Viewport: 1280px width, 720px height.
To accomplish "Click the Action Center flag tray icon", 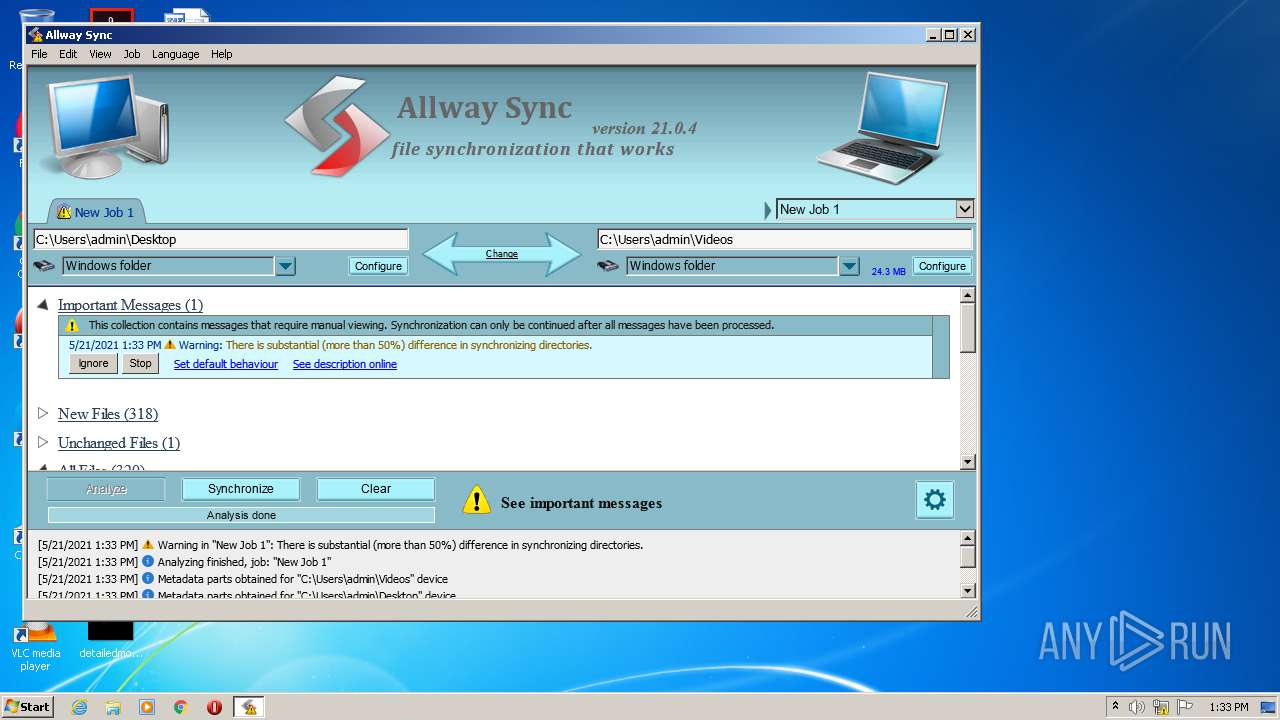I will click(1185, 707).
